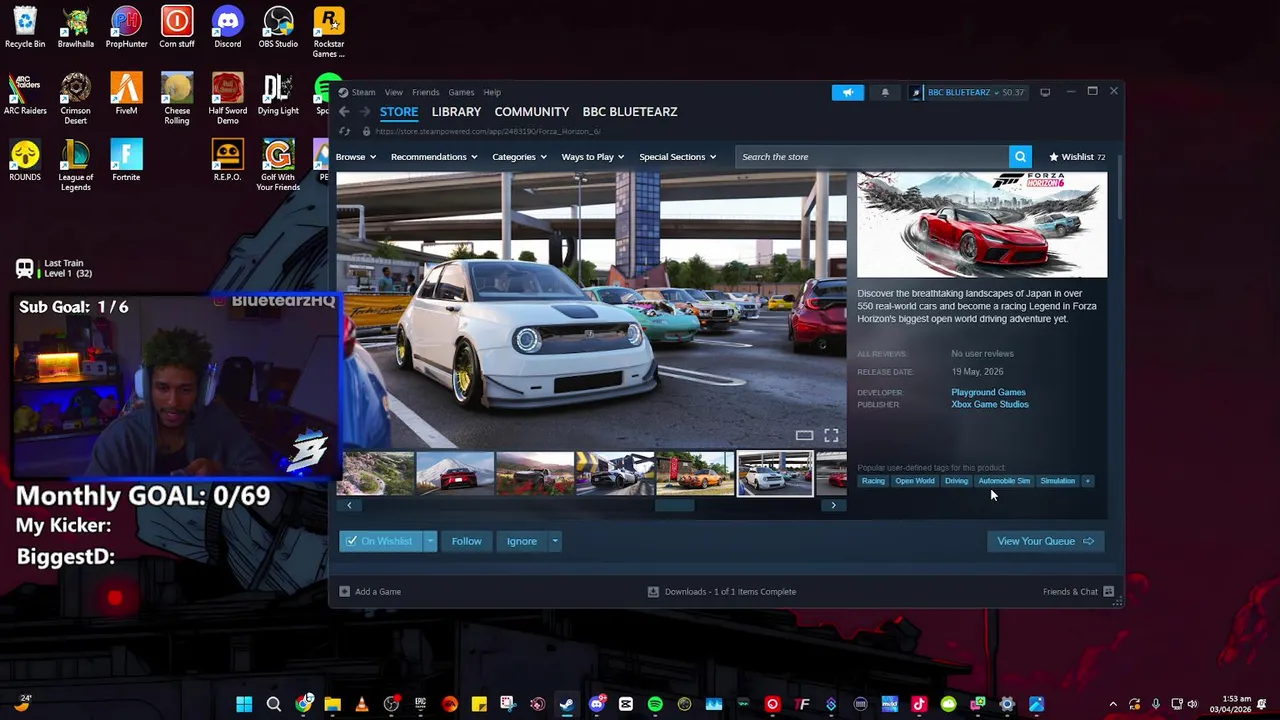Open the ARC Raiders desktop shortcut
Viewport: 1280px width, 720px height.
coord(25,94)
